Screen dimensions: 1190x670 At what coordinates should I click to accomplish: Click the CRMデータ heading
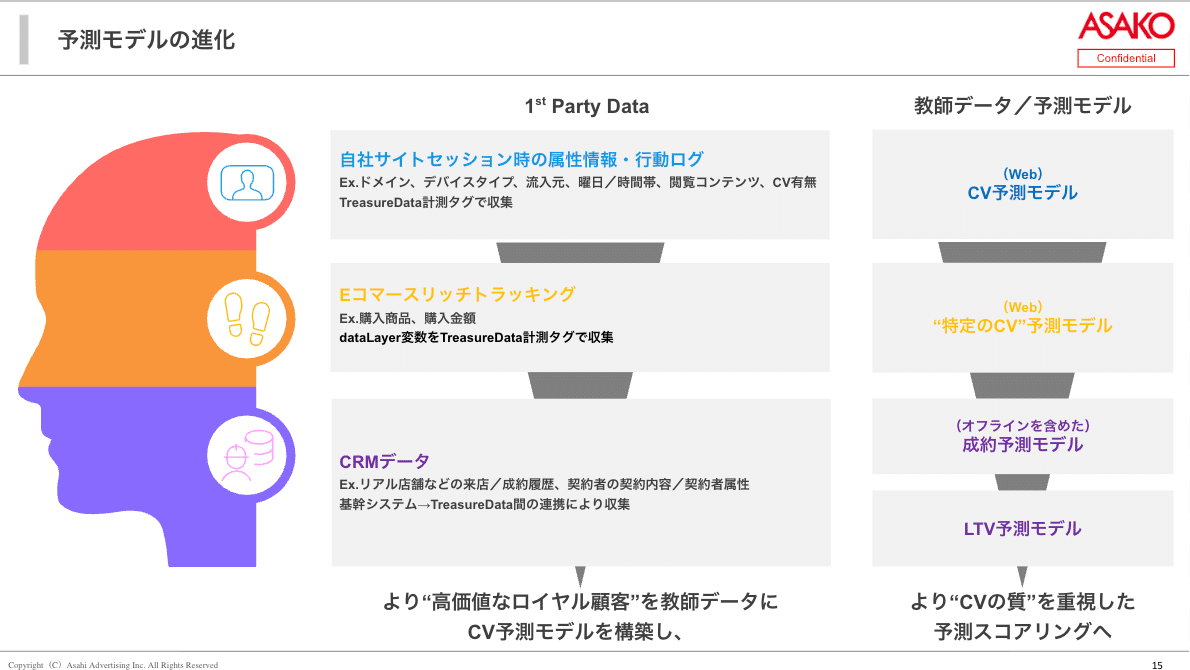(385, 461)
